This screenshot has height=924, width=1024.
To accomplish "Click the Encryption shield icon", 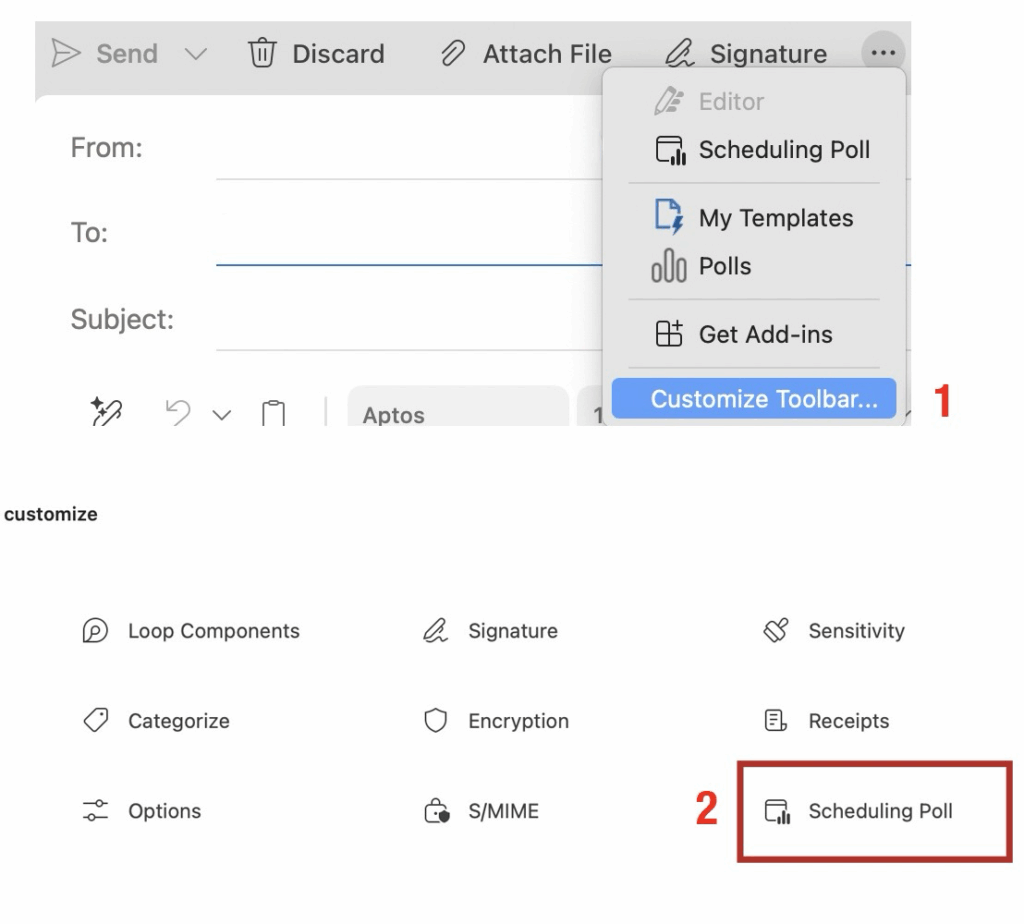I will click(x=436, y=721).
